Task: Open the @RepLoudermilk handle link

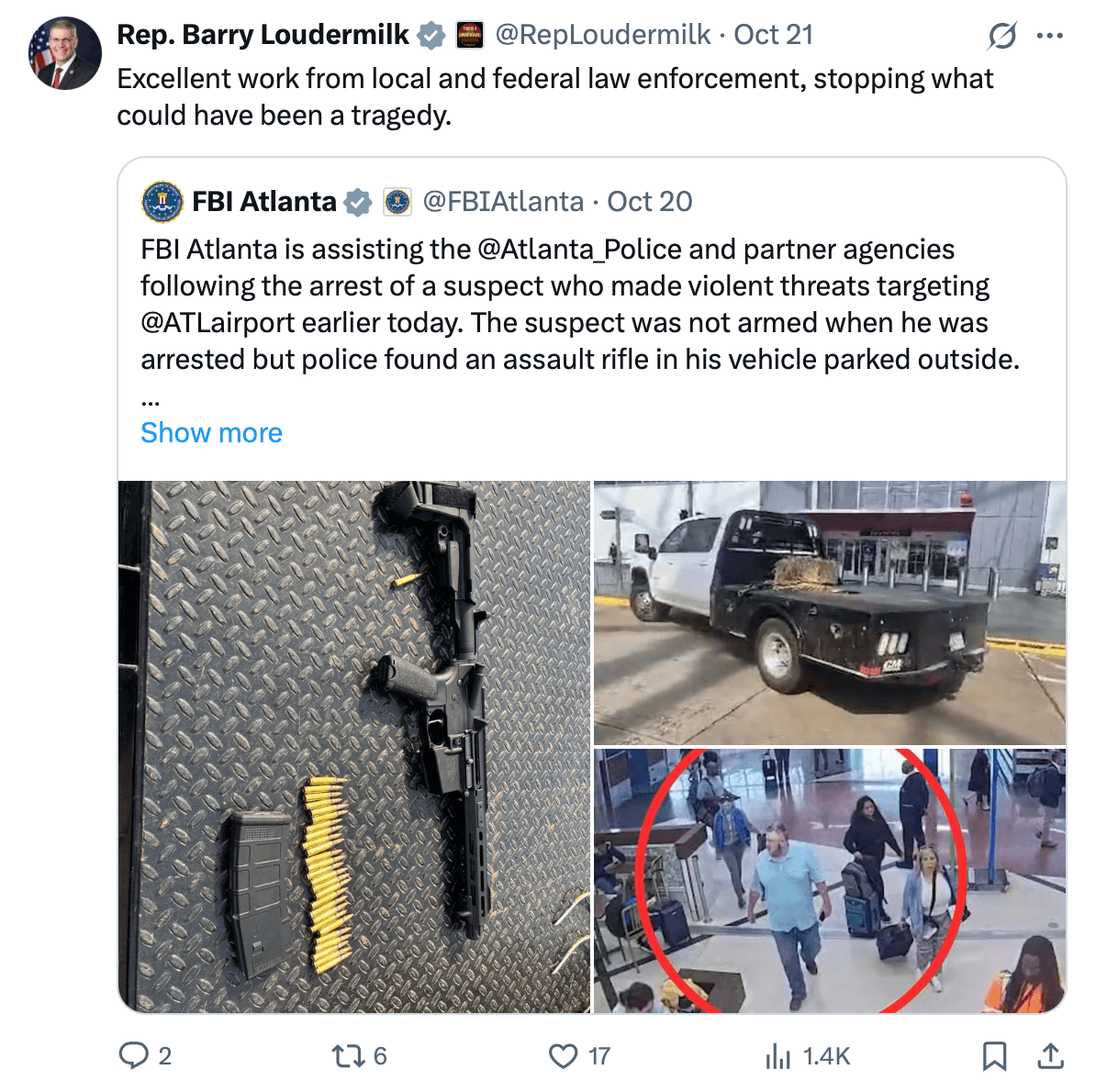Action: (602, 35)
